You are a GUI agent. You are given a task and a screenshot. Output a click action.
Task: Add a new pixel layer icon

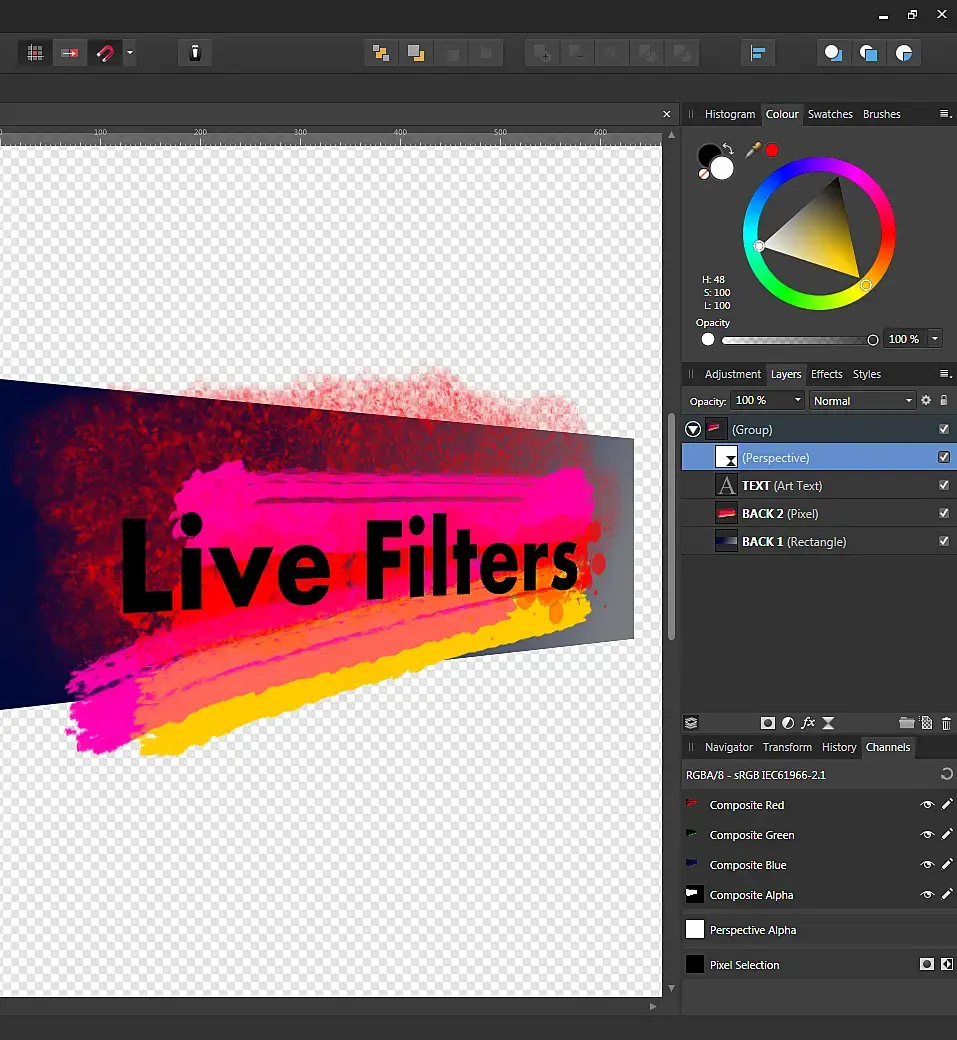pos(926,723)
